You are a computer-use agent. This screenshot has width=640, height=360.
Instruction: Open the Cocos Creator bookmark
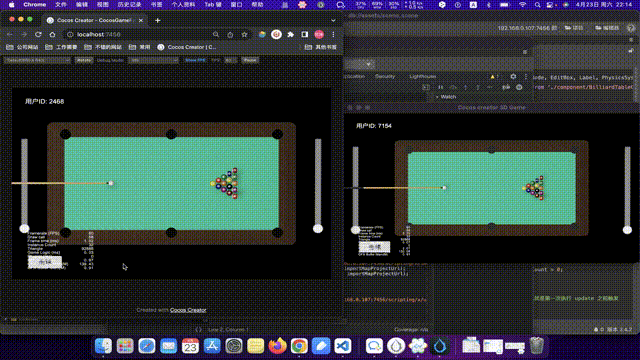click(x=187, y=47)
